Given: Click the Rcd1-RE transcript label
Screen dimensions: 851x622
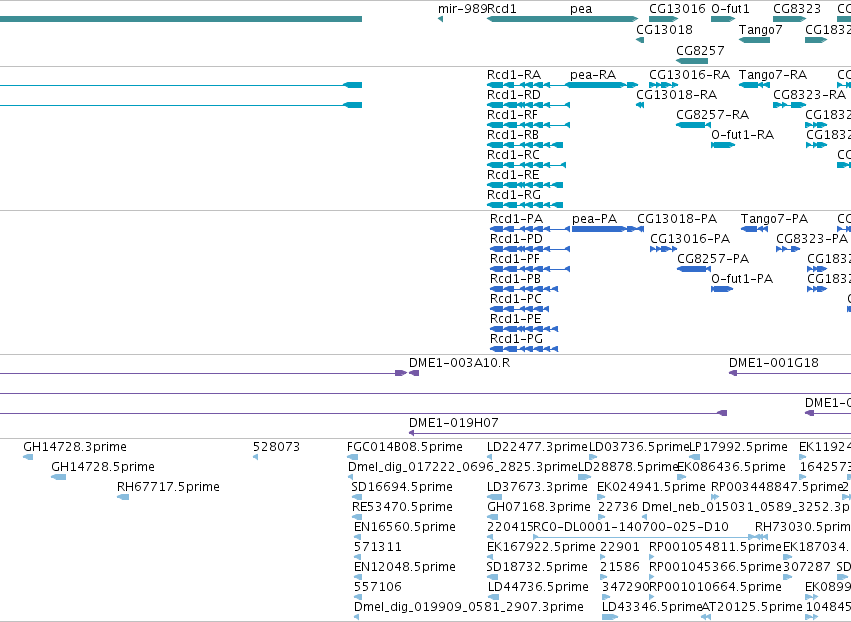Looking at the screenshot, I should click(x=513, y=175).
